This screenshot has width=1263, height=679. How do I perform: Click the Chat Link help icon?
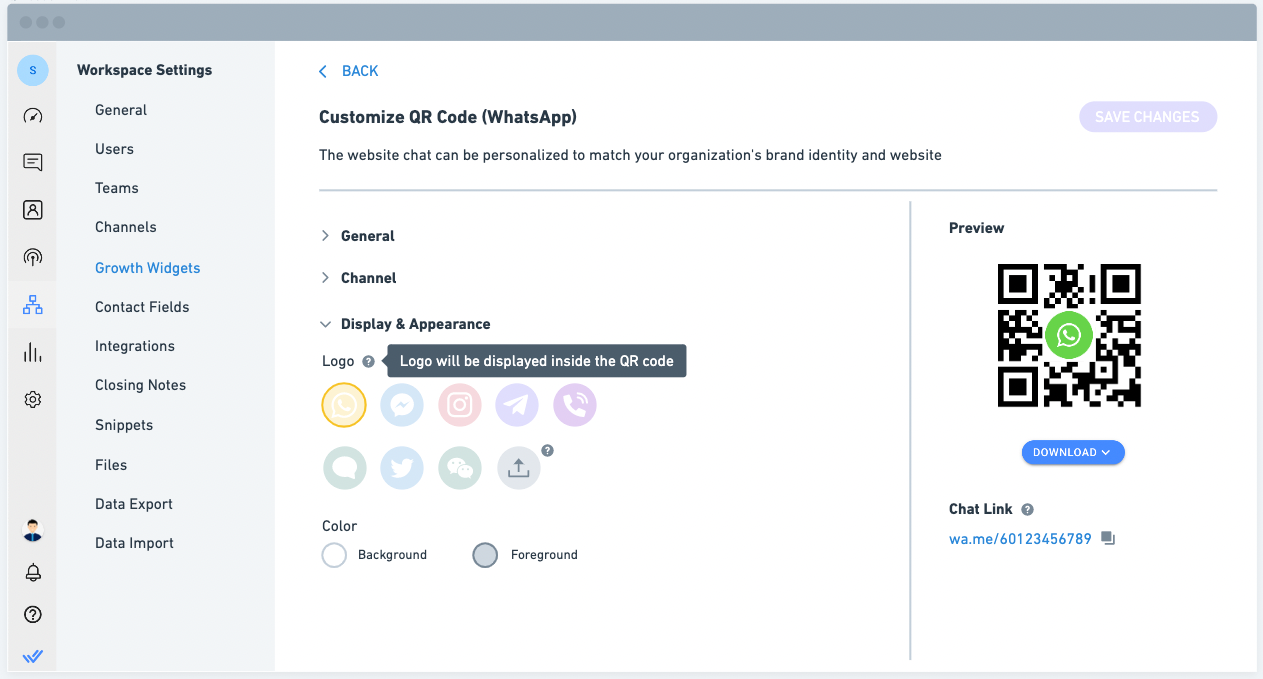tap(1027, 509)
